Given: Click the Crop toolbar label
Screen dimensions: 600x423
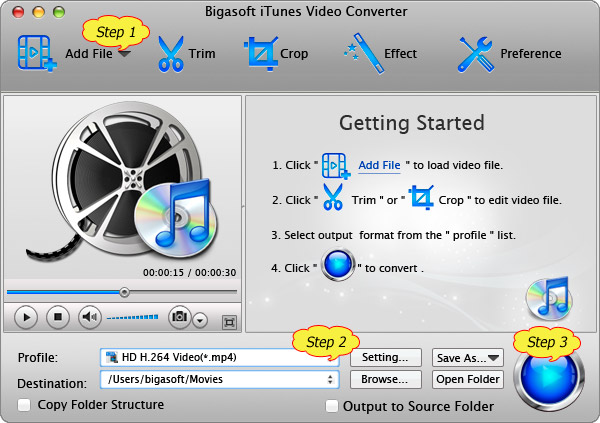Looking at the screenshot, I should click(x=294, y=54).
